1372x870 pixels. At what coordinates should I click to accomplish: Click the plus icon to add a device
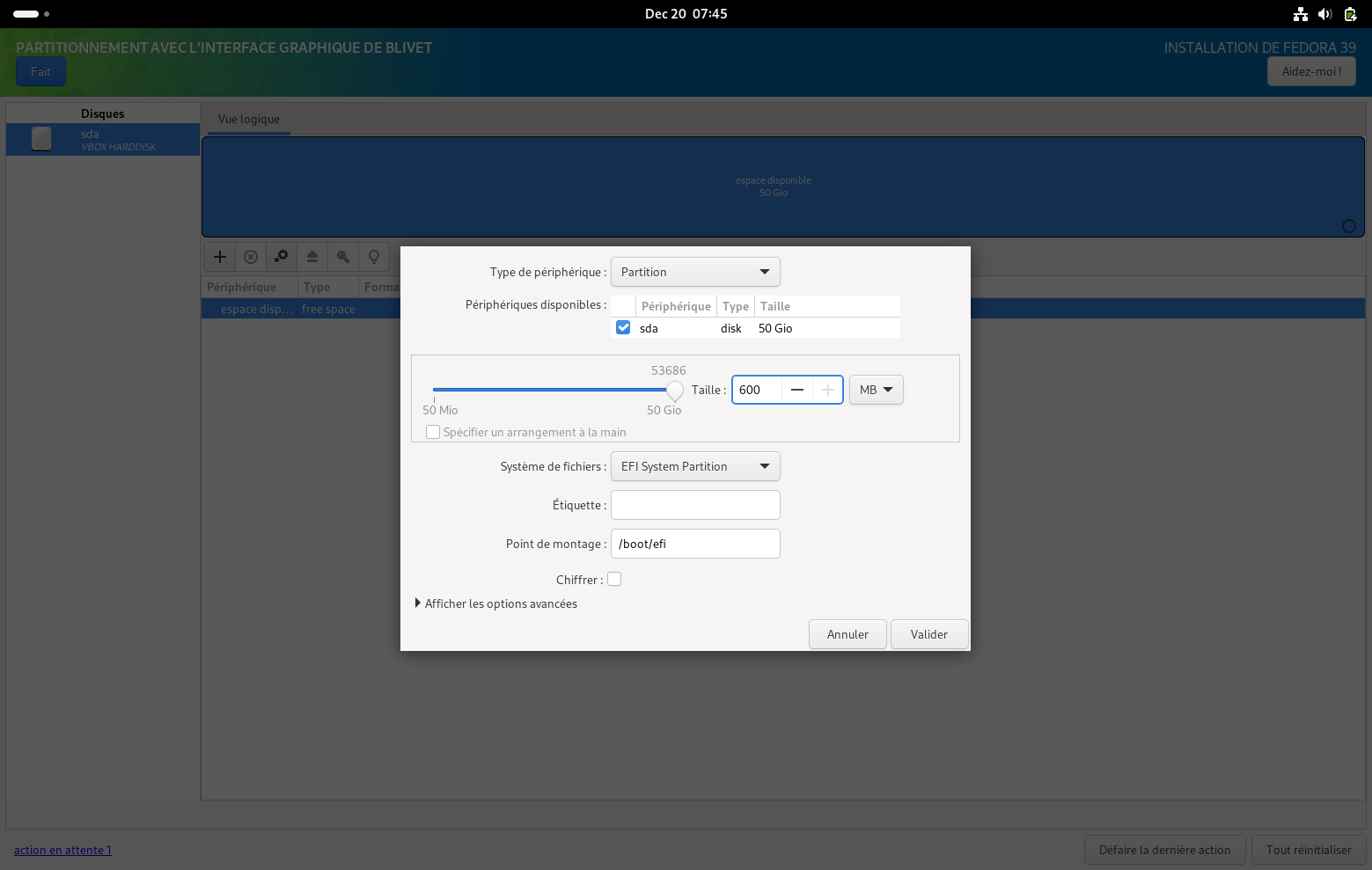pyautogui.click(x=220, y=257)
